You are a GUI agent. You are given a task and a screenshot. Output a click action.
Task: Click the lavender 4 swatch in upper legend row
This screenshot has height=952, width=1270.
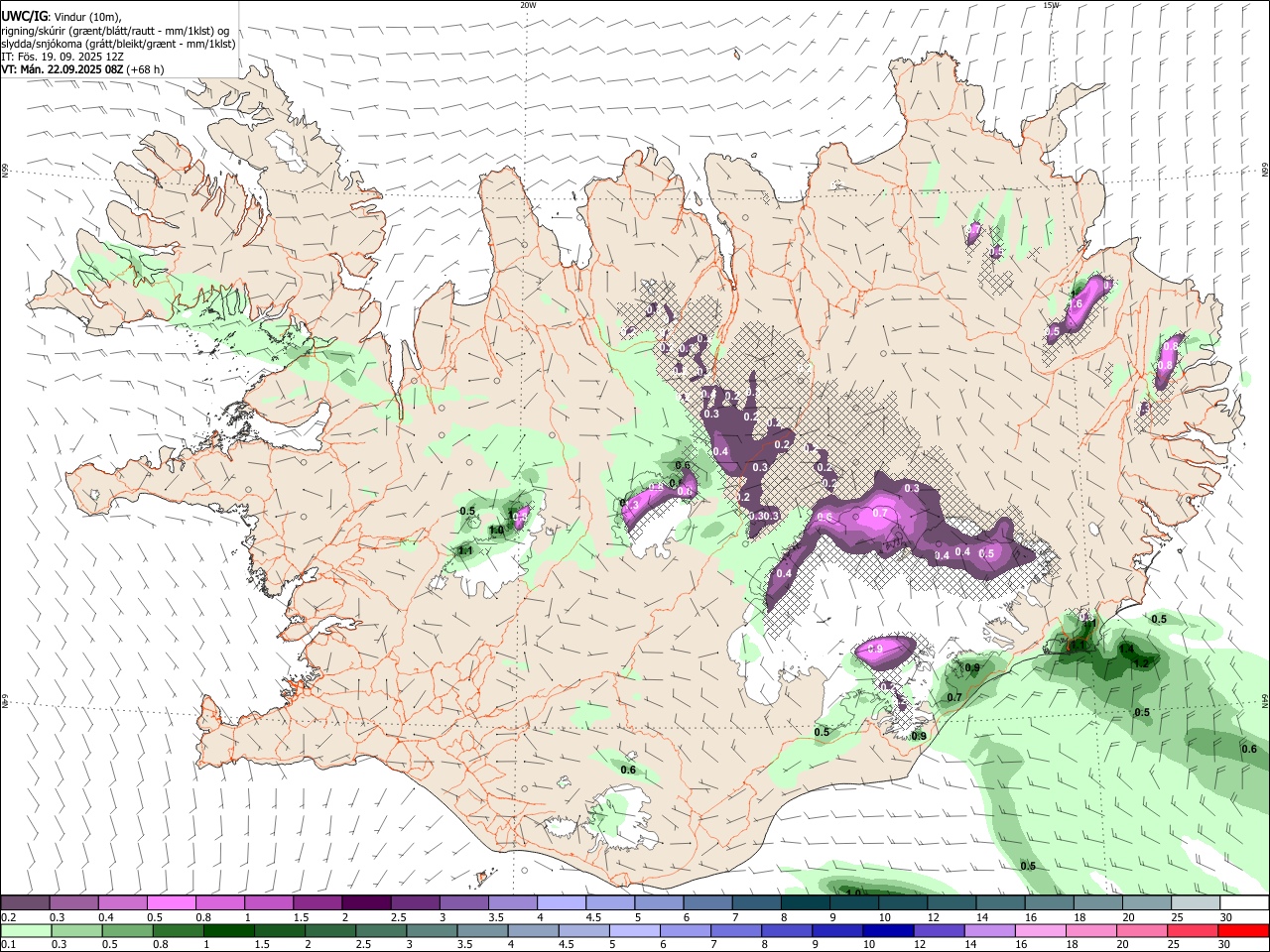coord(562,903)
